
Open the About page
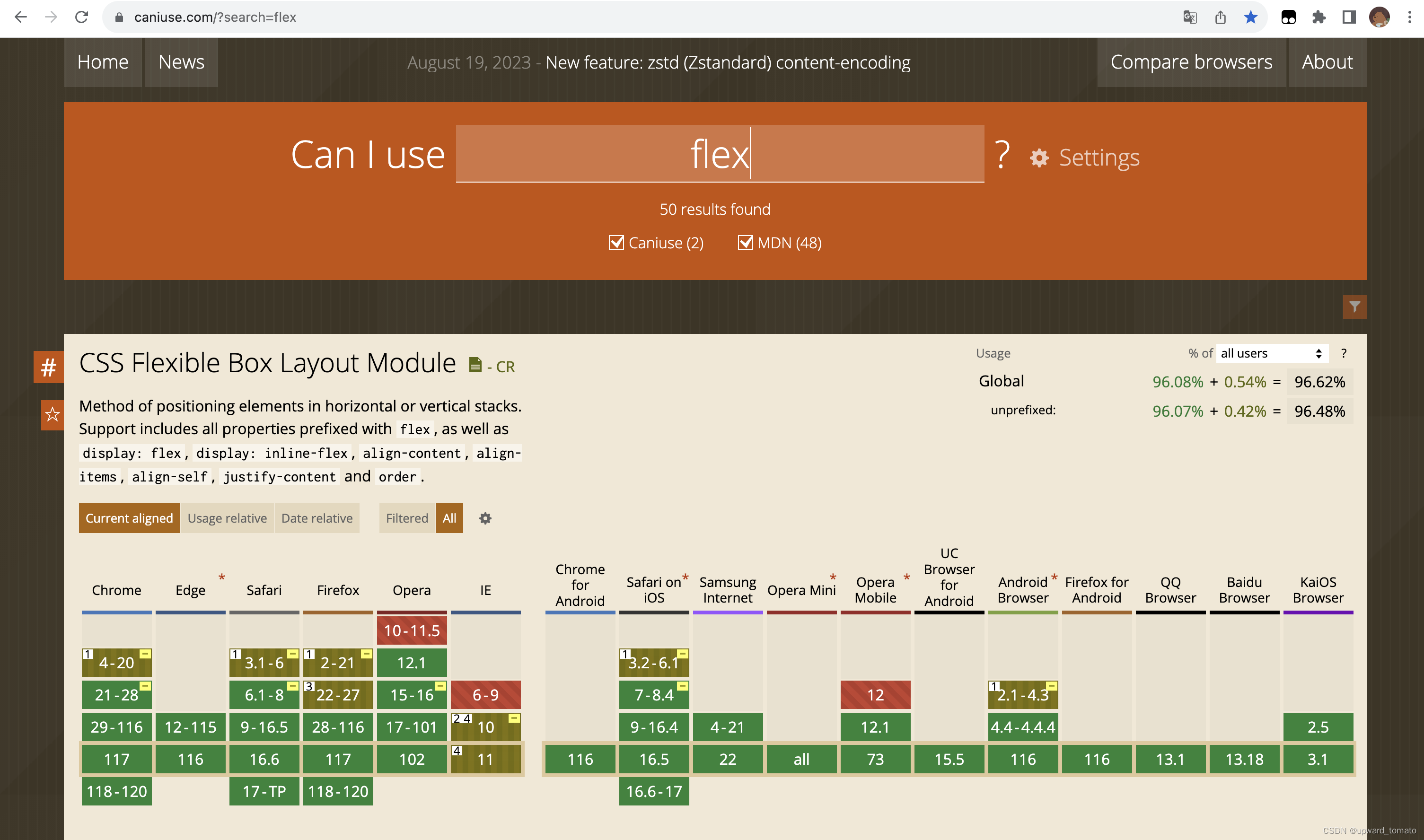tap(1327, 62)
